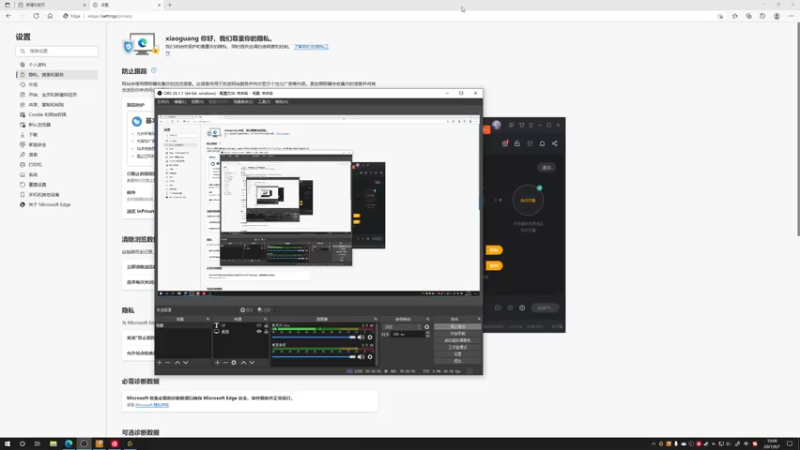Click volume slider of second mixer channel
800x450 pixels.
pyautogui.click(x=314, y=357)
